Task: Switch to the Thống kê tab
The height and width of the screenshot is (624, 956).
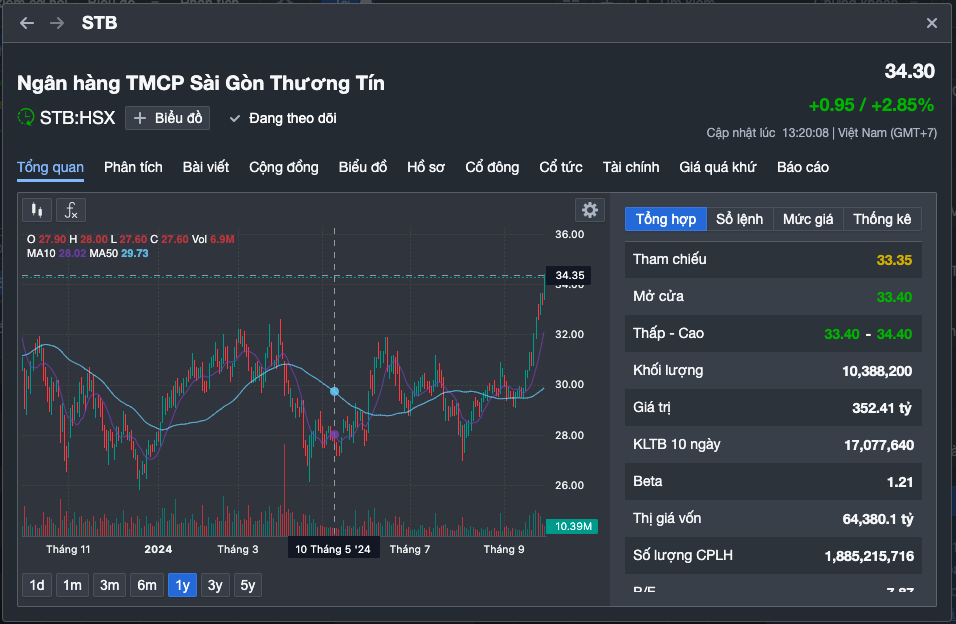Action: [882, 219]
